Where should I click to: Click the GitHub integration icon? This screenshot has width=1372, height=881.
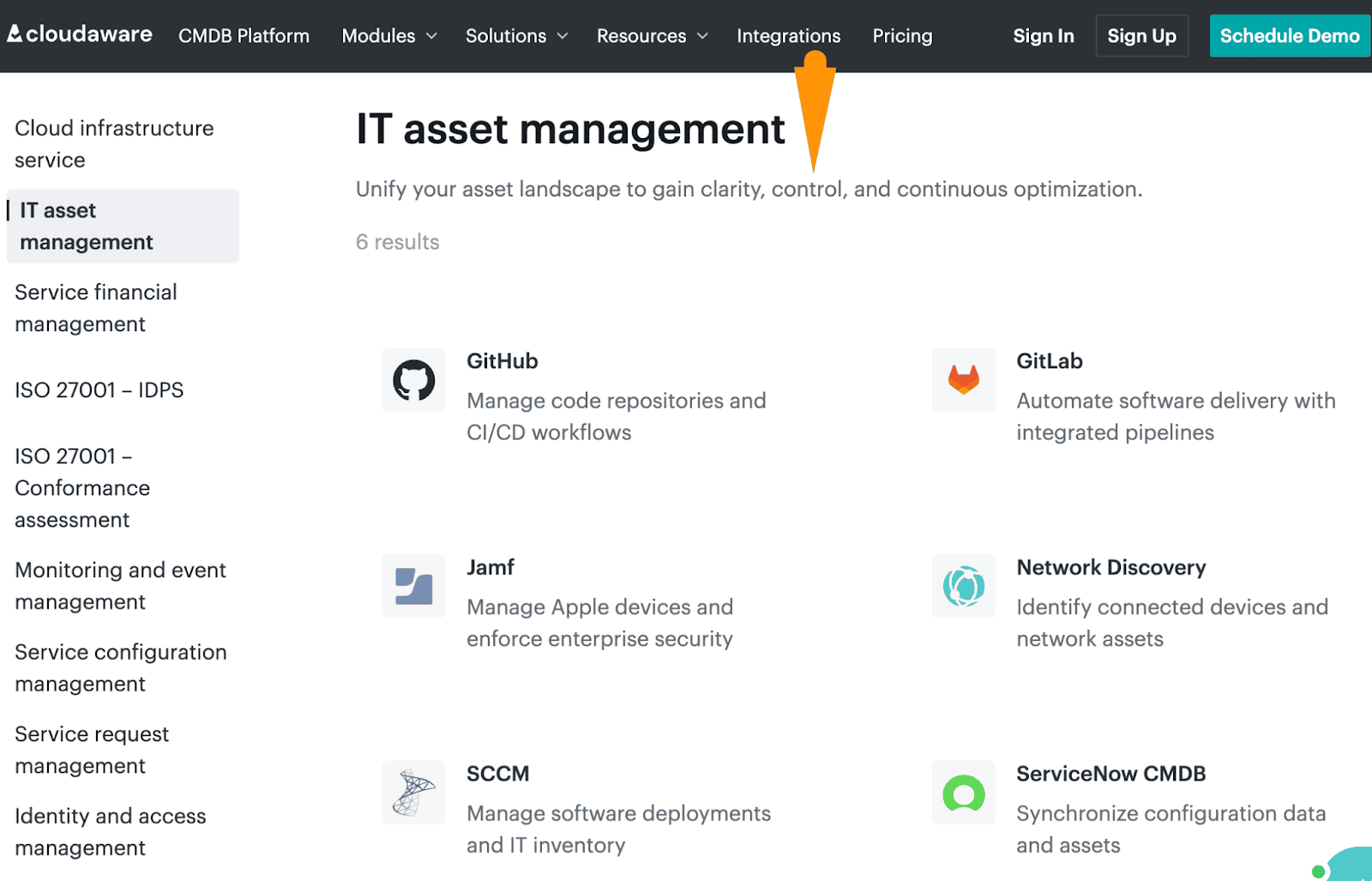413,380
